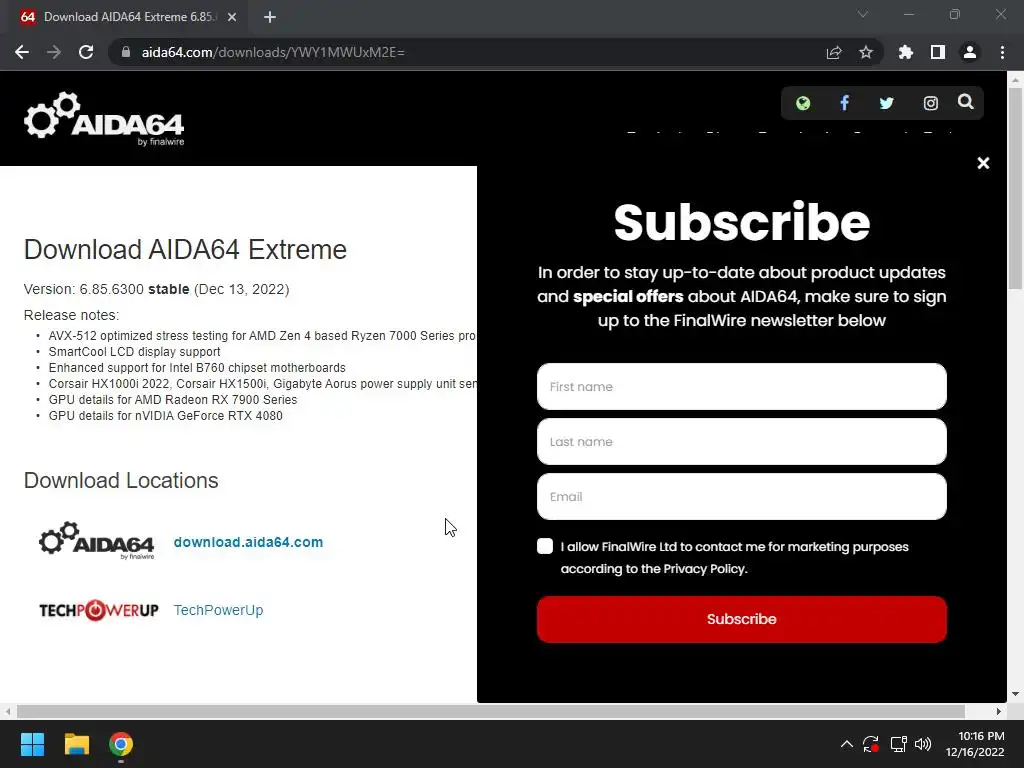Open the TechPowerUp download link
The height and width of the screenshot is (768, 1024).
coord(218,610)
